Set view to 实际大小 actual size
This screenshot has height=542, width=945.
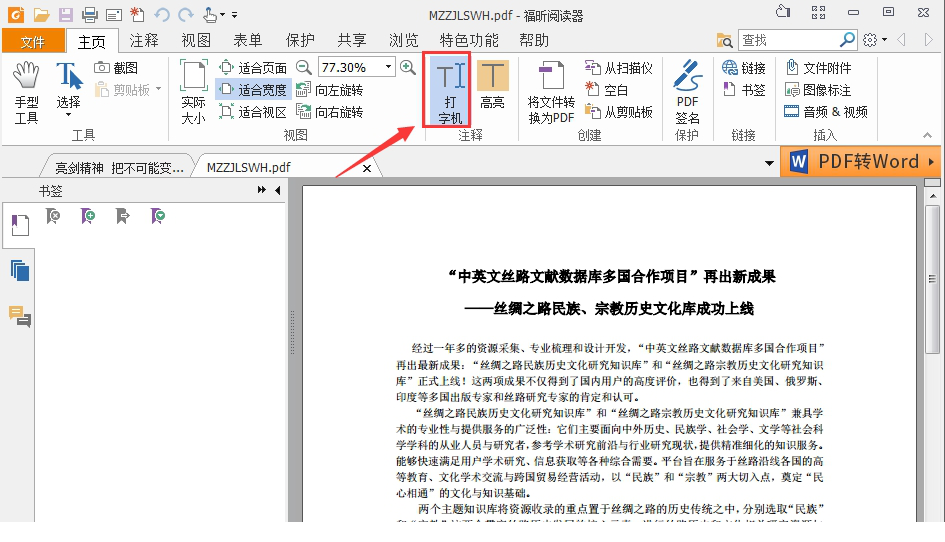(193, 92)
